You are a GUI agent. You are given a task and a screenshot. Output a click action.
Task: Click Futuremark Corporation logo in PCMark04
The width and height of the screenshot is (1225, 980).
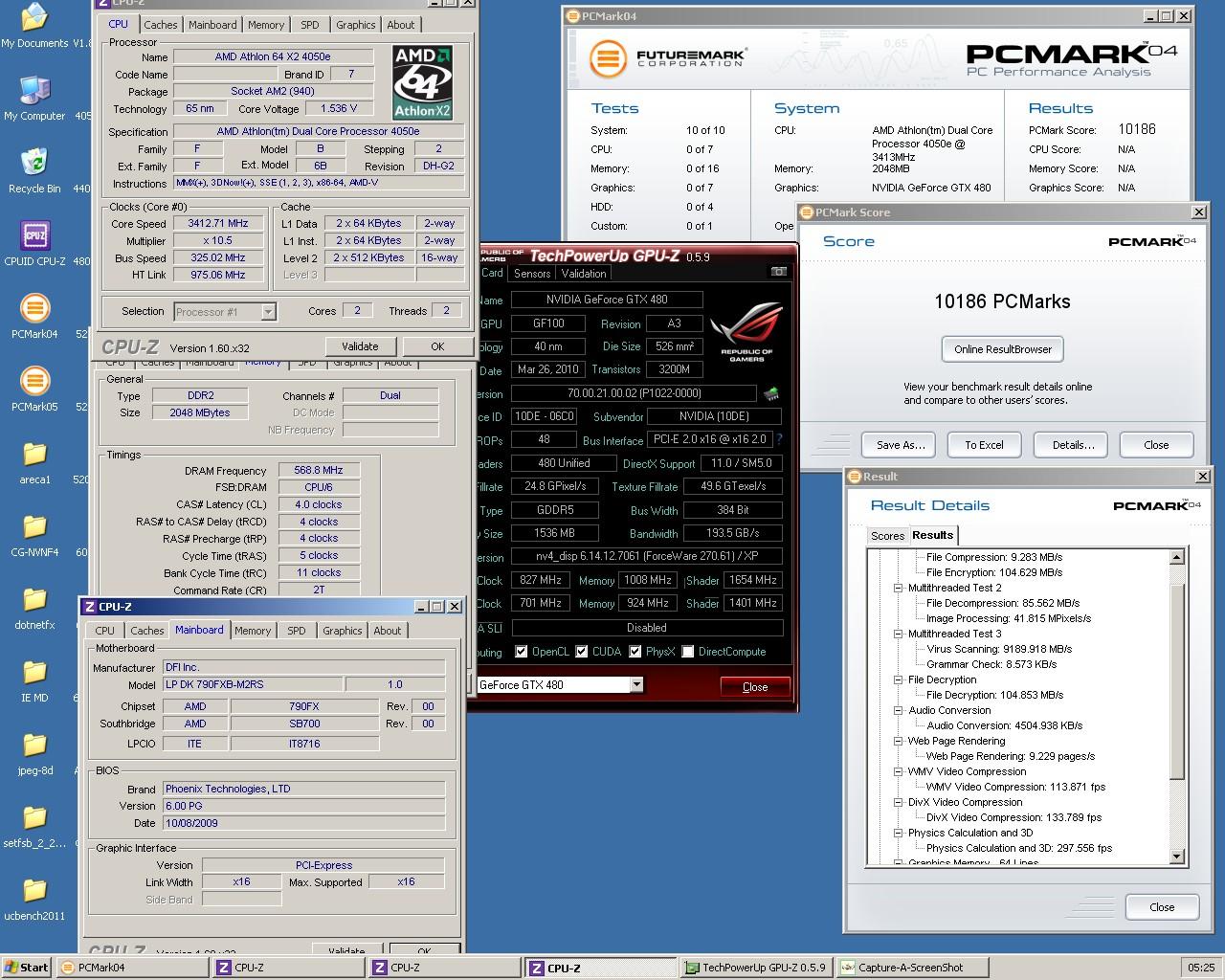coord(668,58)
